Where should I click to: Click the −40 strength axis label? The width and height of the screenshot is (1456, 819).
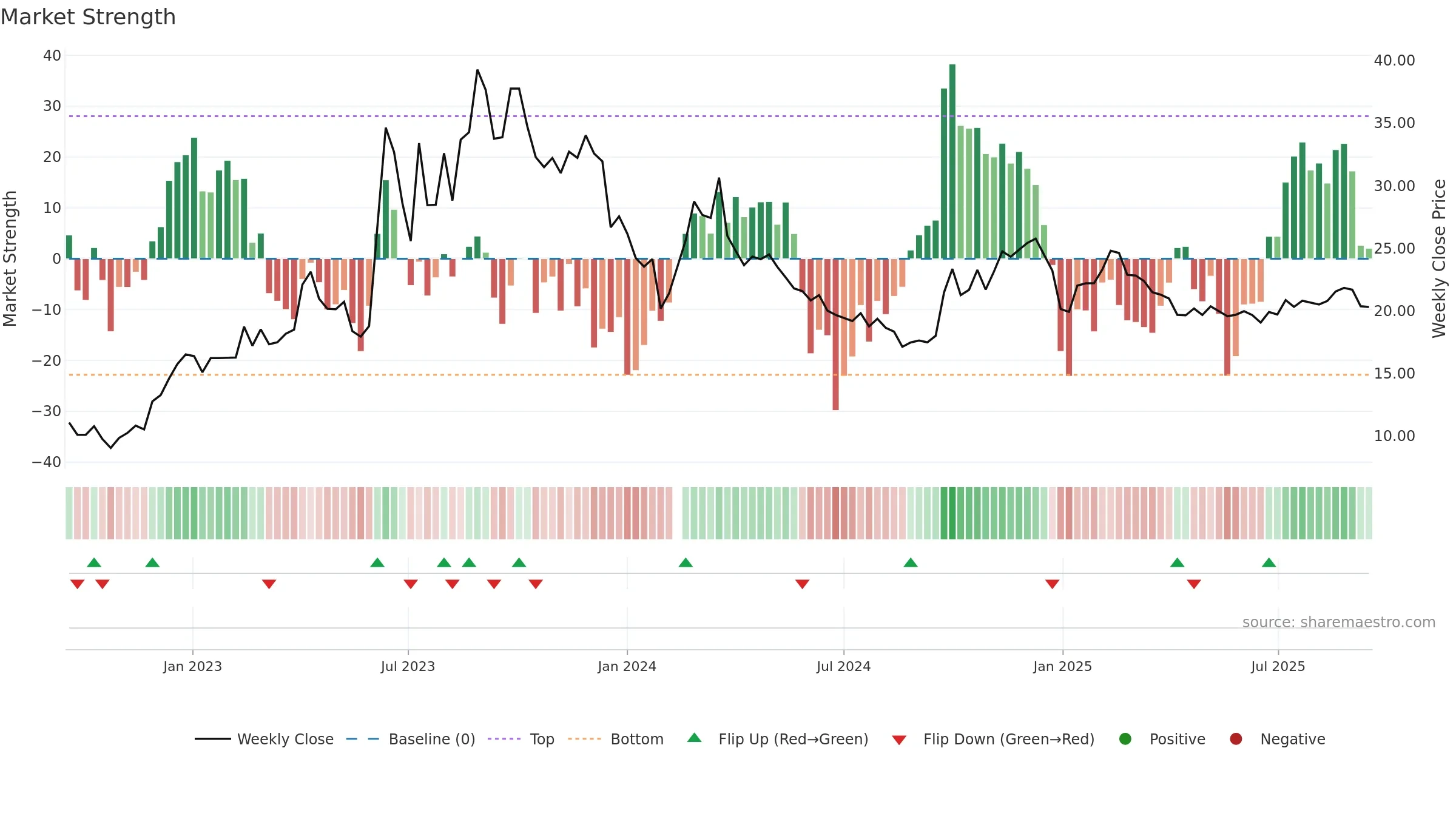47,462
